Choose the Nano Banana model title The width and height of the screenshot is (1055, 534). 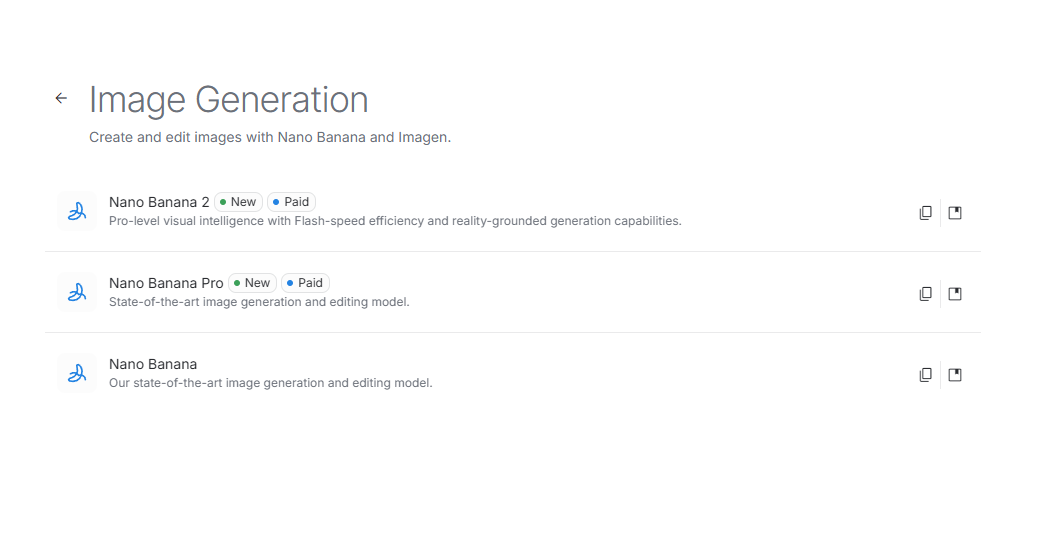(x=153, y=364)
